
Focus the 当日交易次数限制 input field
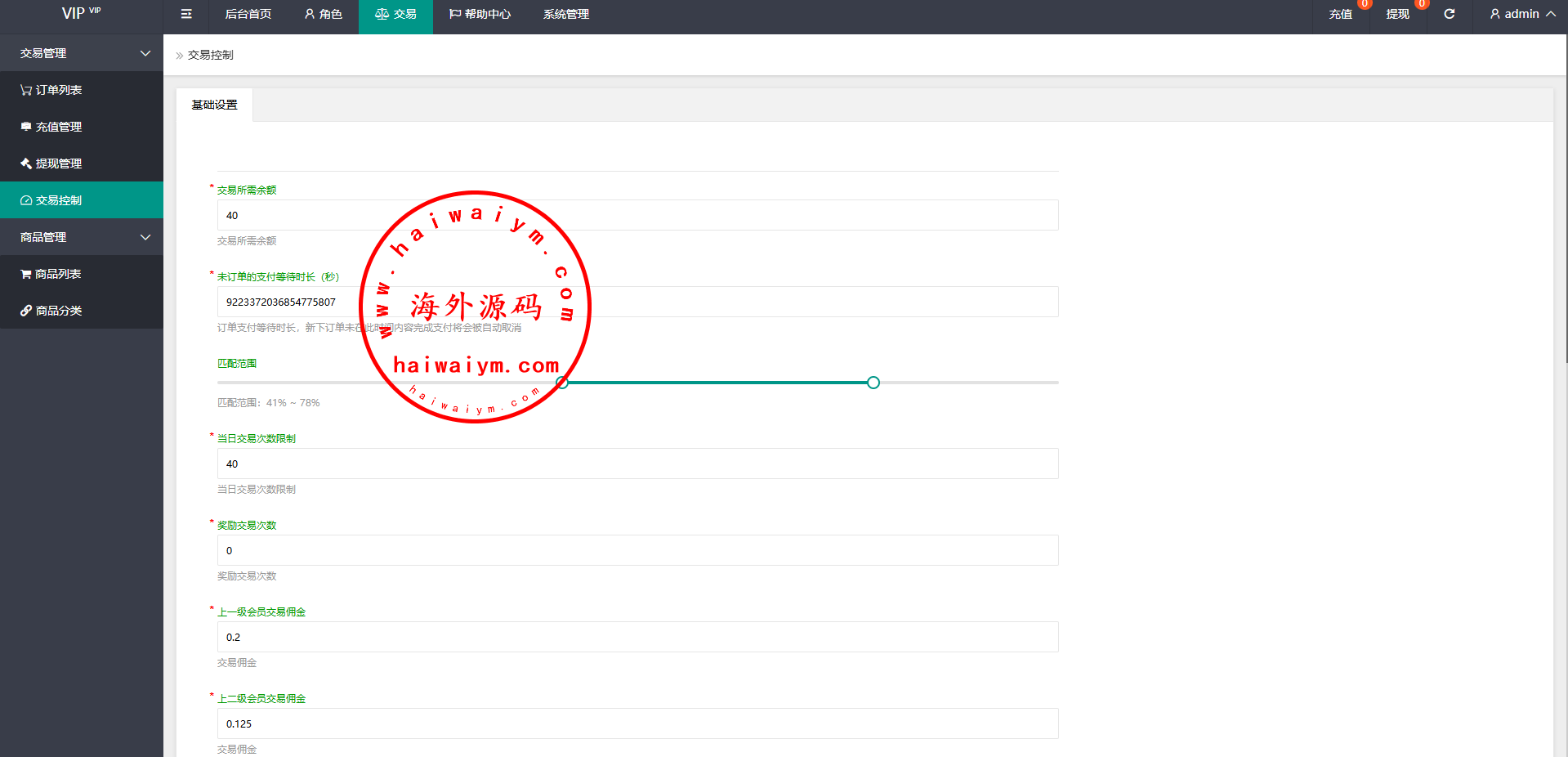coord(637,464)
